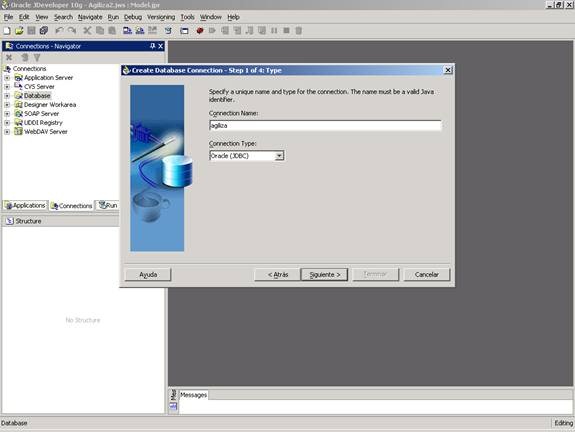
Task: Click the Atrás back button
Action: click(x=277, y=274)
